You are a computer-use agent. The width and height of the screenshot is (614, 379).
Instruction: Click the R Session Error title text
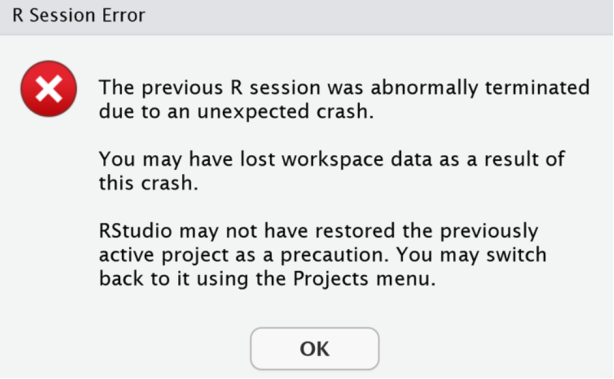[79, 15]
